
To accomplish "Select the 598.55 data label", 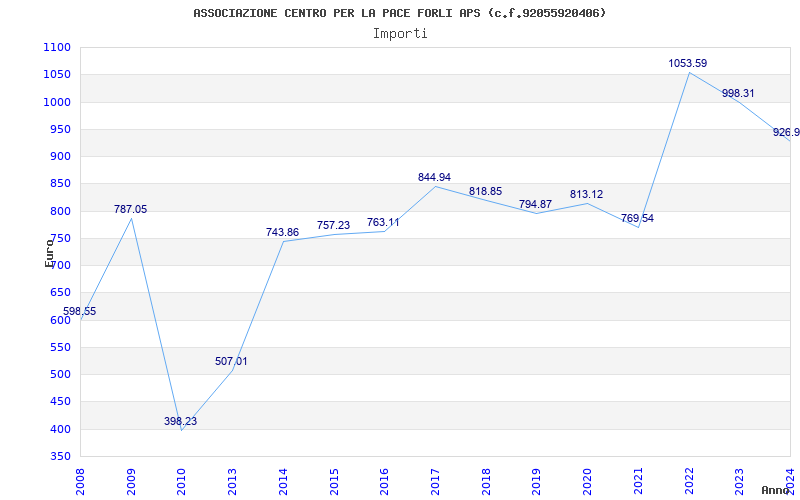I will [80, 311].
